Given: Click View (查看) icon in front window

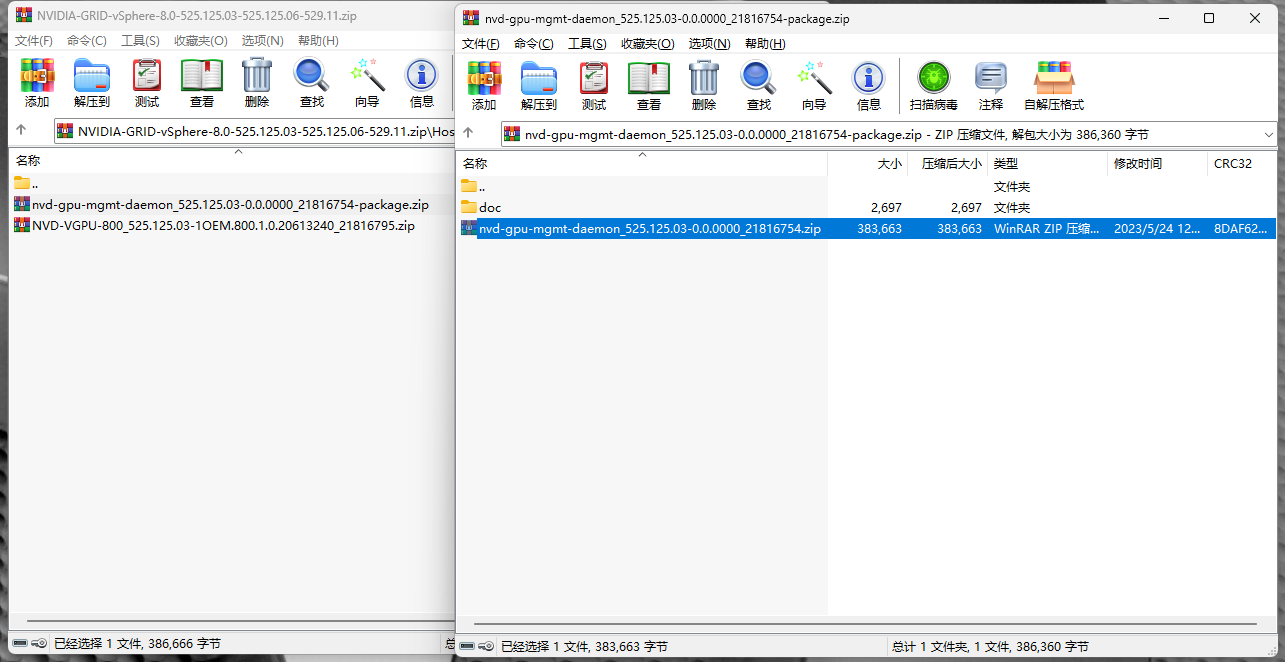Looking at the screenshot, I should pyautogui.click(x=649, y=85).
